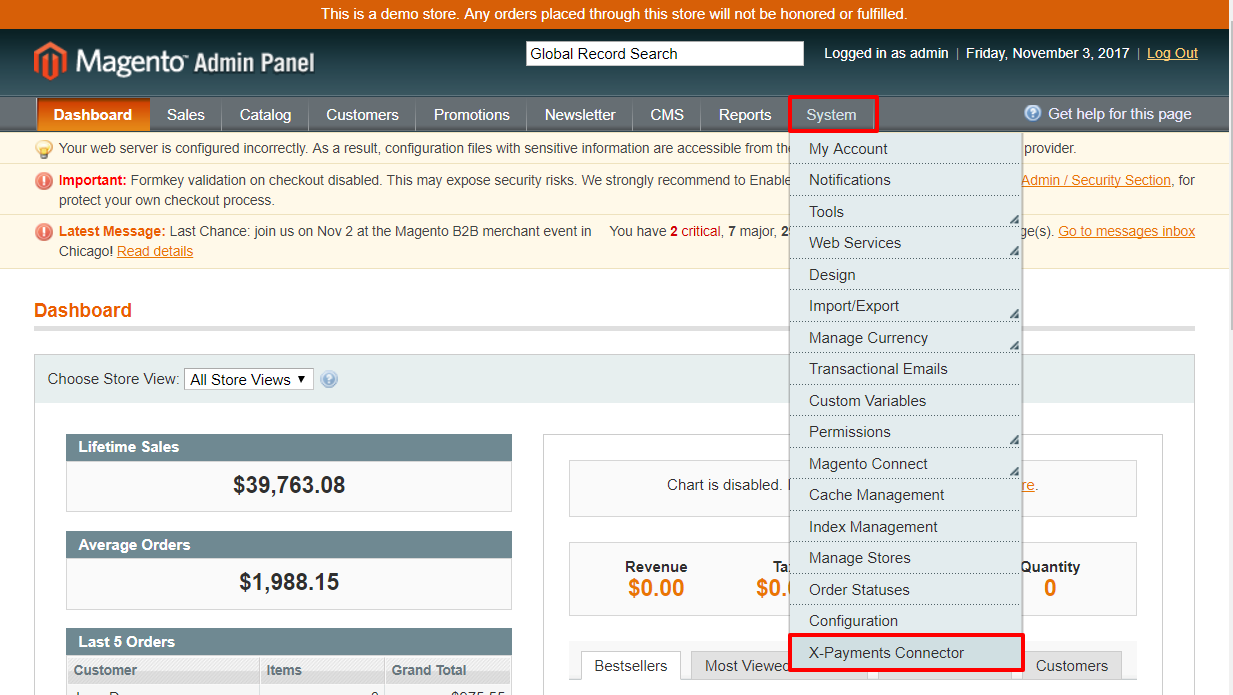The width and height of the screenshot is (1233, 695).
Task: Click the Last 5 Orders header
Action: click(x=289, y=642)
